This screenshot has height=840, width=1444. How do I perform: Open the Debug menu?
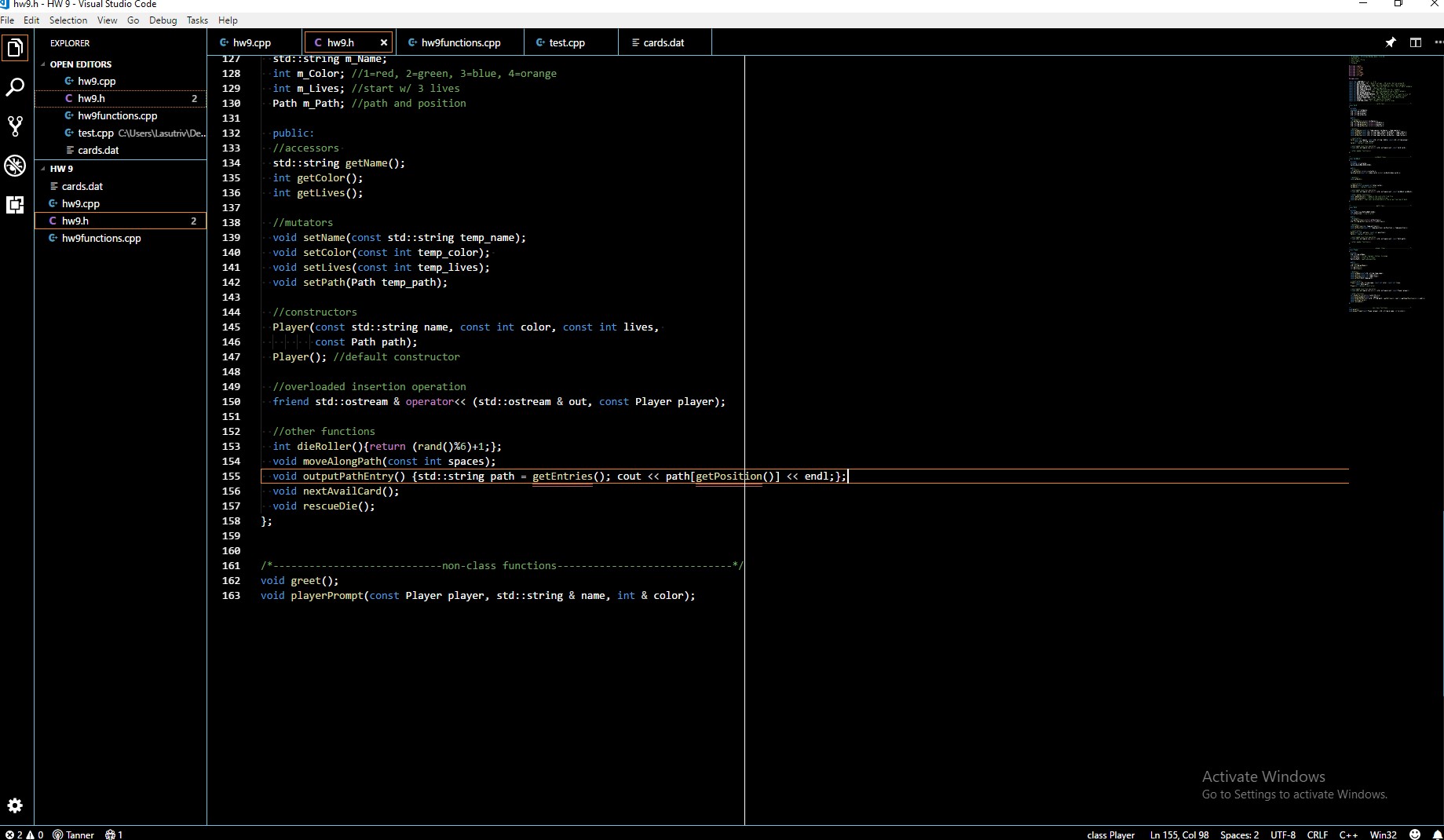pyautogui.click(x=163, y=20)
